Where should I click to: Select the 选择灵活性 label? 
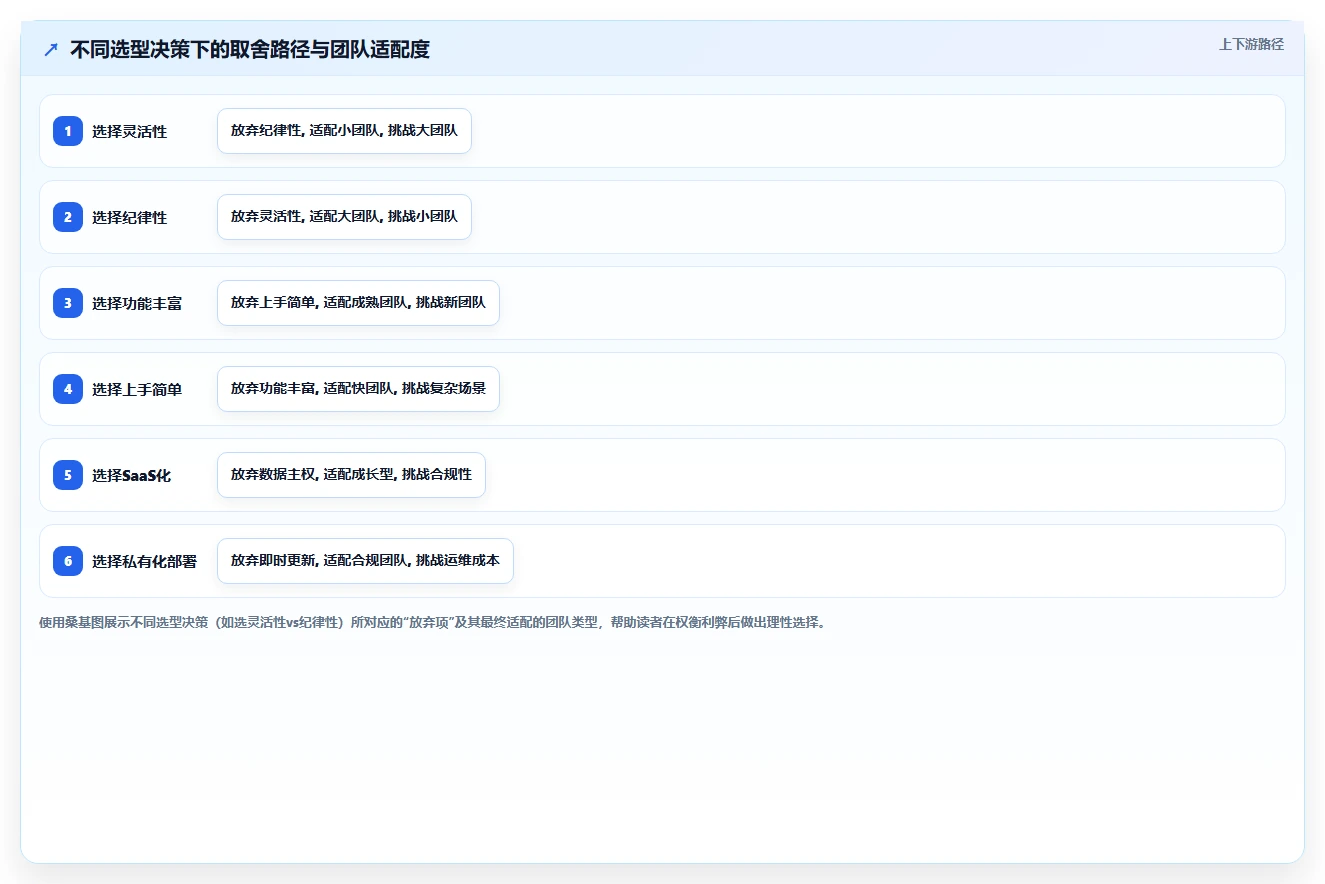[129, 131]
